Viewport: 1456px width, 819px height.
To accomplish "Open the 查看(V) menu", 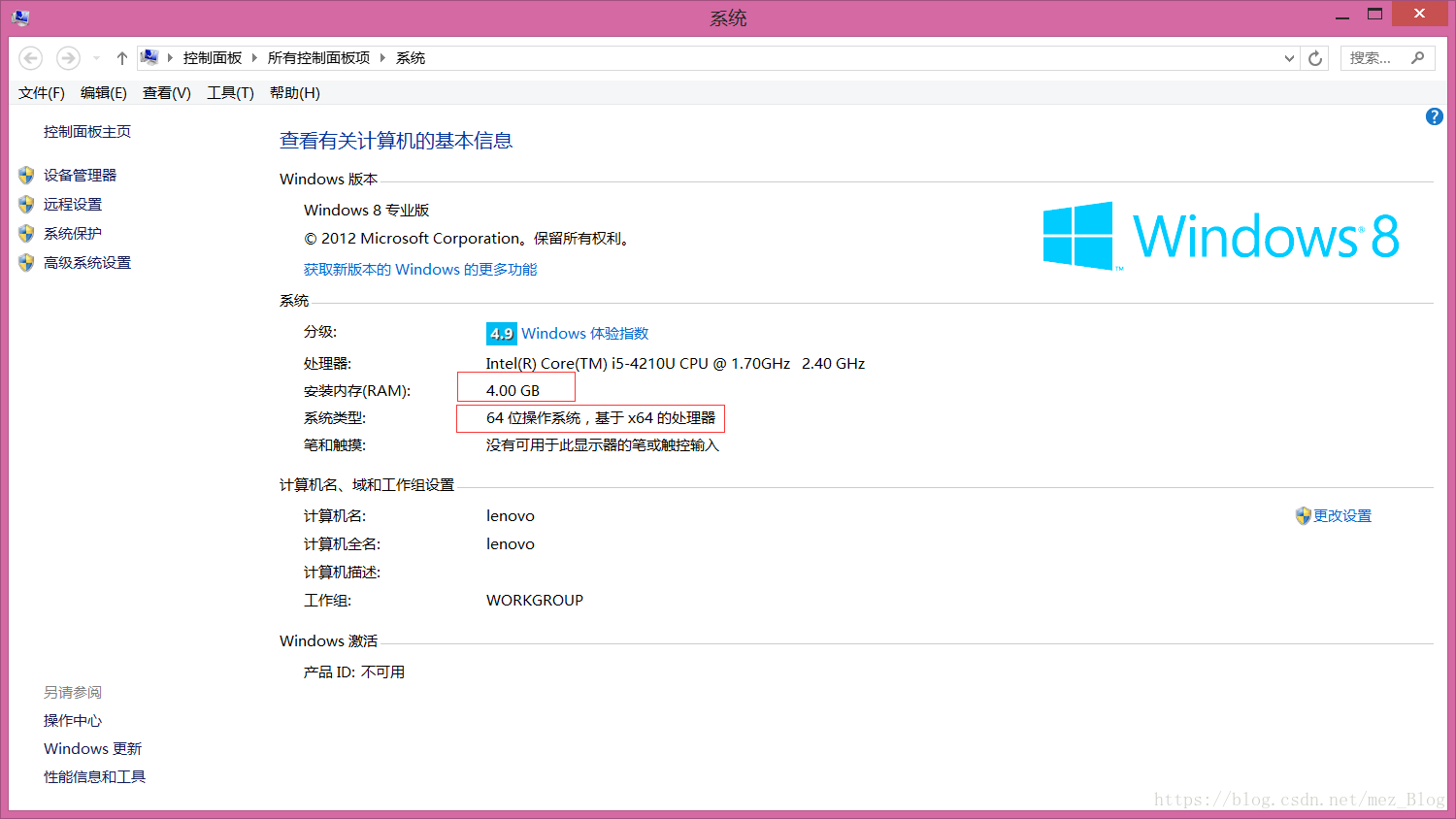I will (166, 92).
